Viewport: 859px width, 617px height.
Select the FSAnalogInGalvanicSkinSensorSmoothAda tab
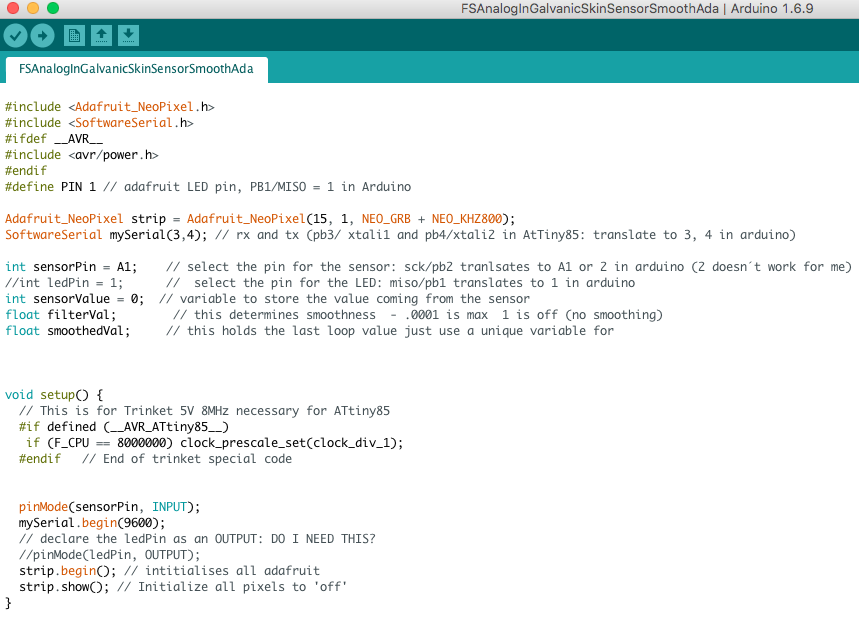tap(136, 70)
